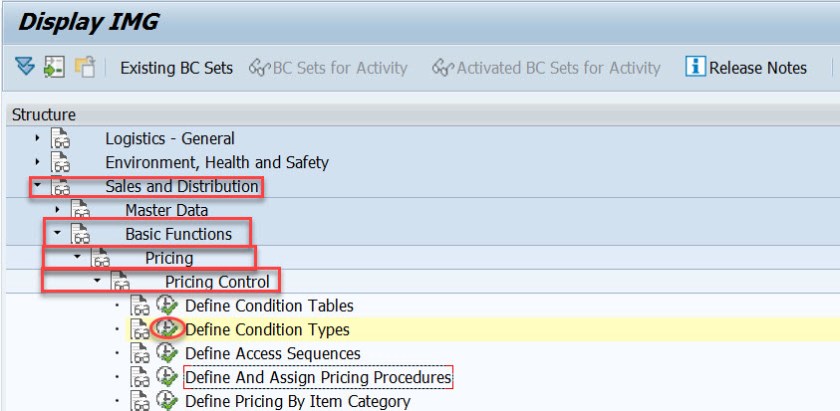
Task: Click the second toolbar icon beside Expand All
Action: pyautogui.click(x=54, y=68)
